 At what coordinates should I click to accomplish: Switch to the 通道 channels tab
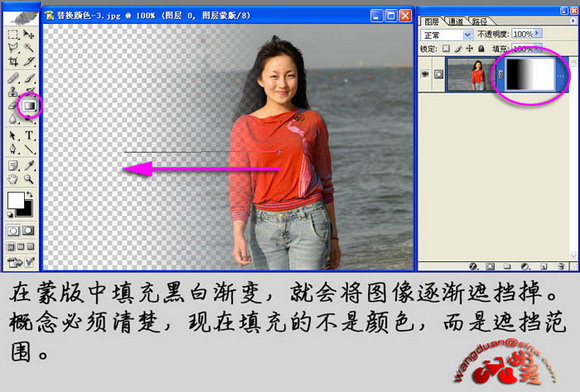click(456, 21)
